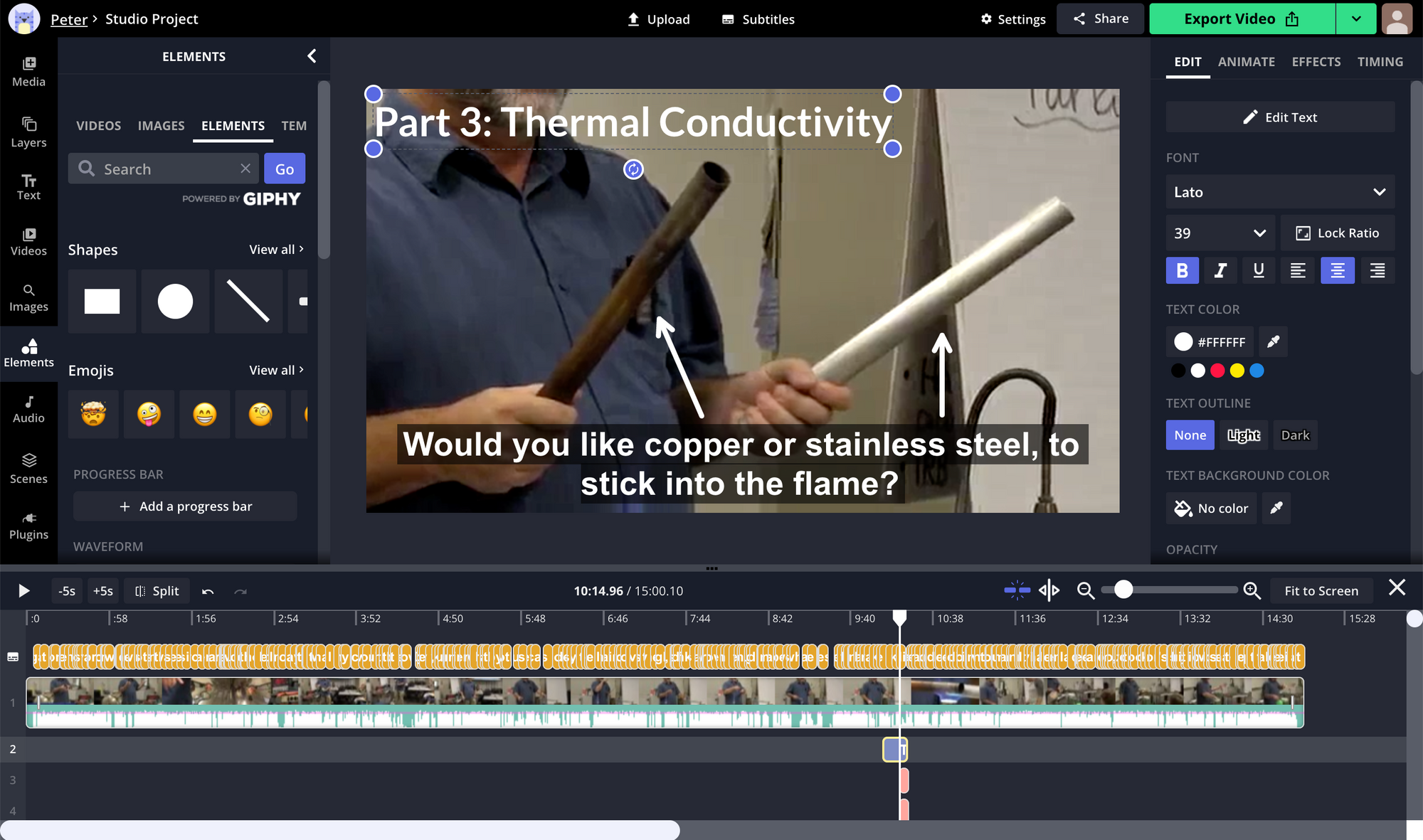Viewport: 1423px width, 840px height.
Task: Open the Layers panel in sidebar
Action: point(28,132)
